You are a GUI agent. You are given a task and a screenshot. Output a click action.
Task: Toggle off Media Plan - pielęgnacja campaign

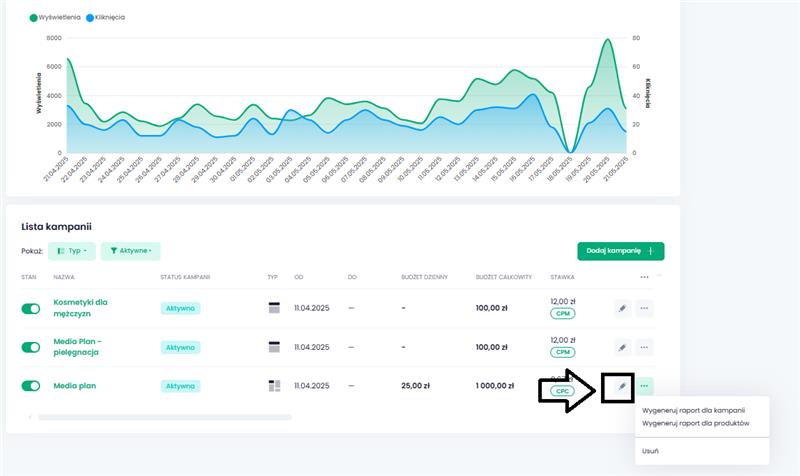(31, 347)
